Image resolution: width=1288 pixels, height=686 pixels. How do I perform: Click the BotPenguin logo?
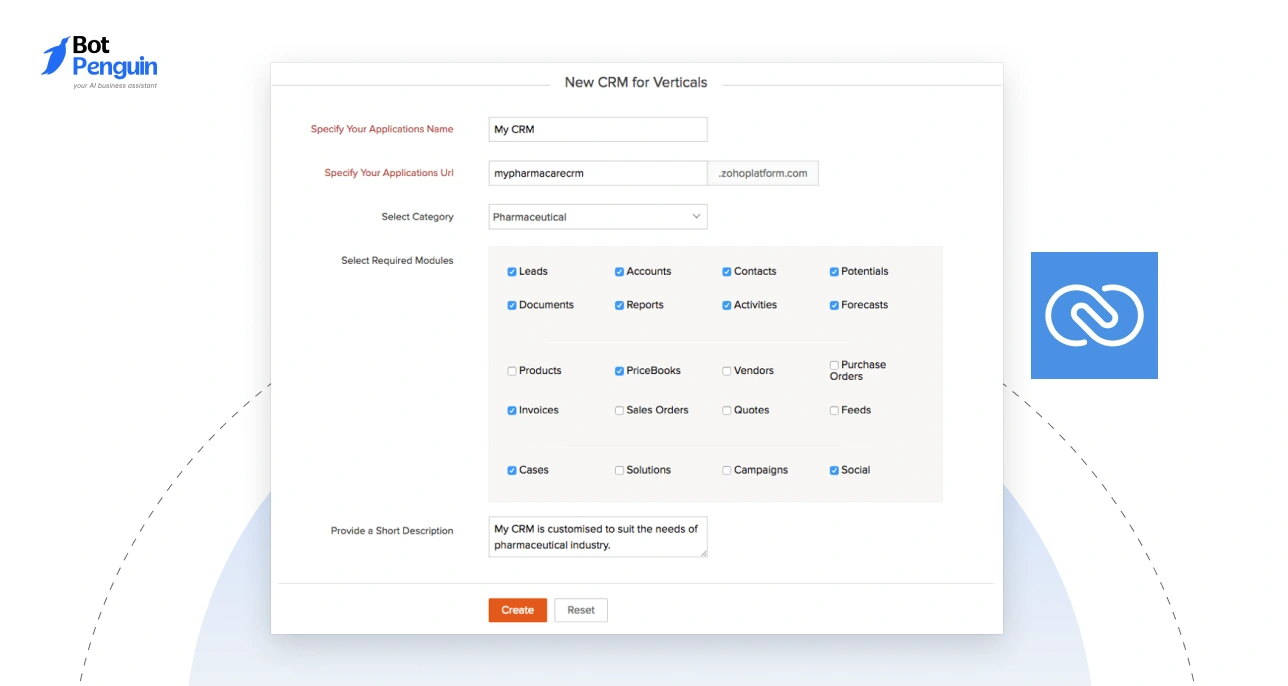click(99, 62)
